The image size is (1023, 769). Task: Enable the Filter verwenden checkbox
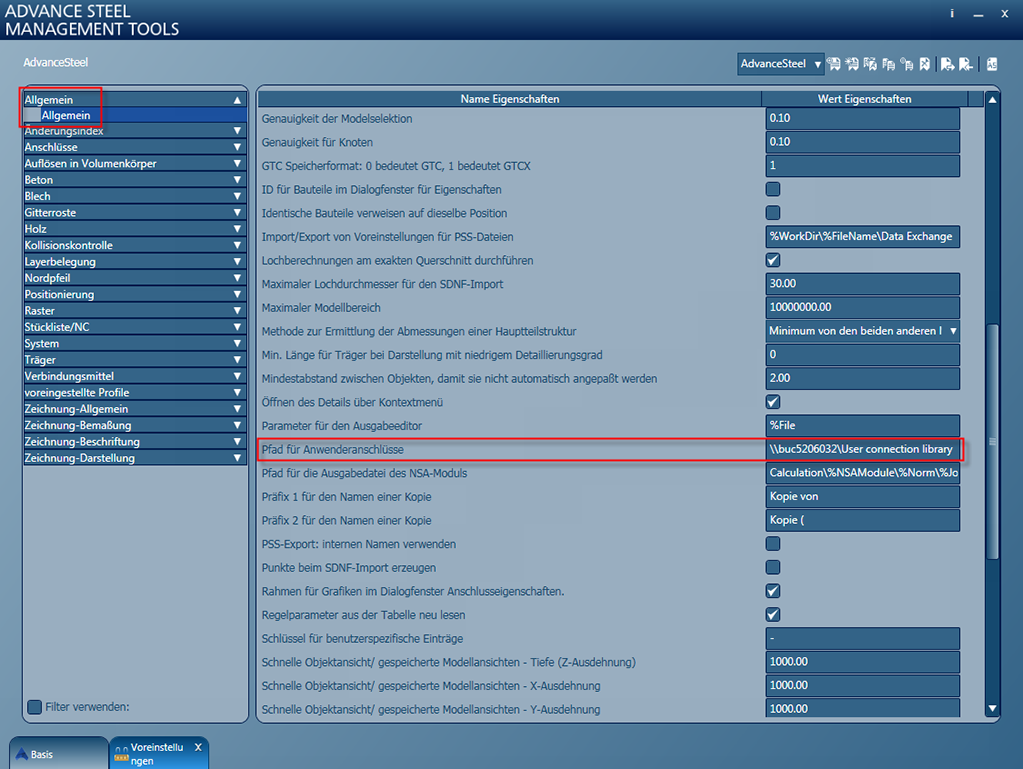pos(35,706)
